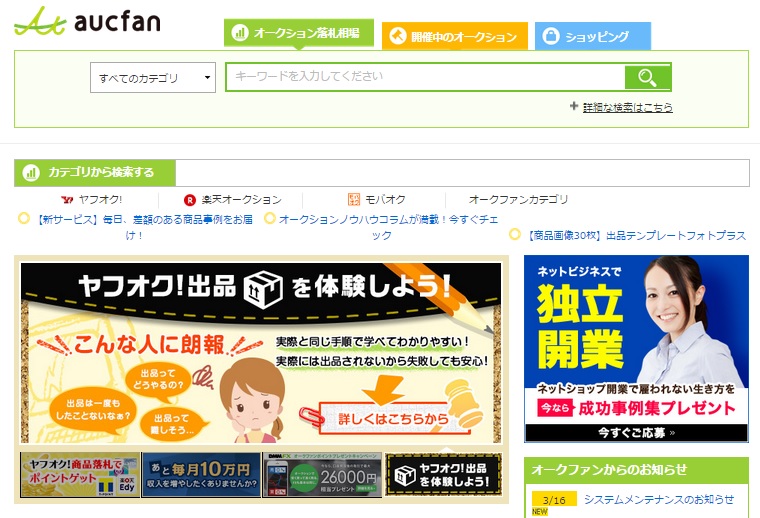
Task: Click the orange モバオク icon
Action: point(354,200)
